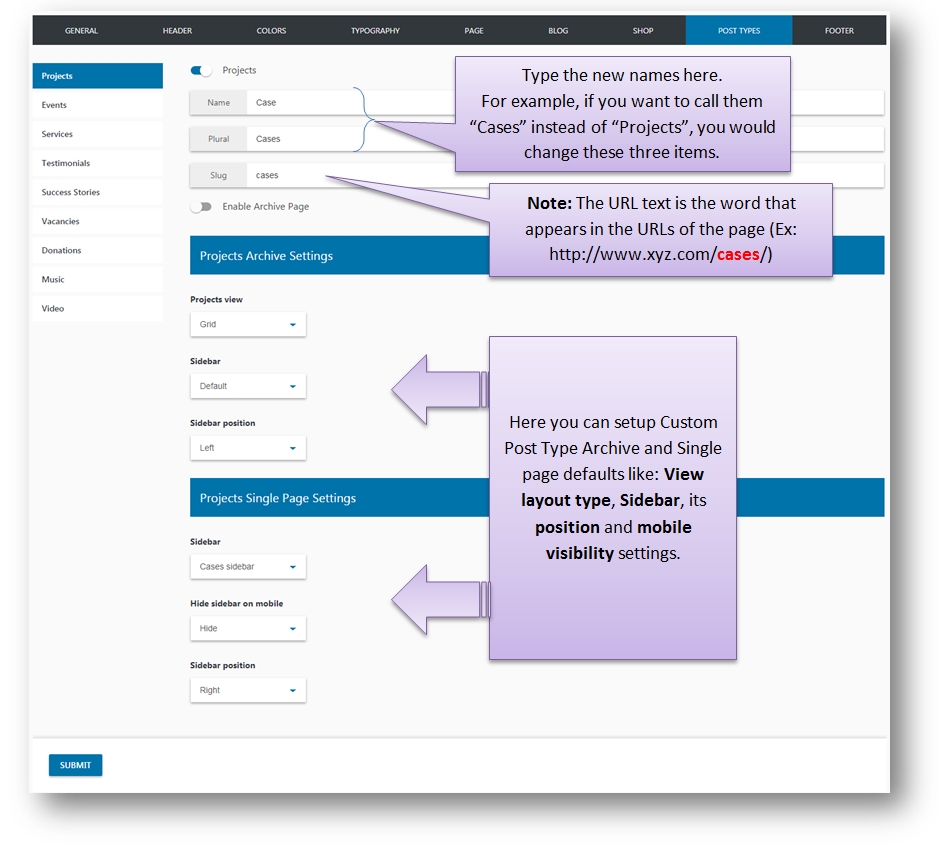Viewport: 939px width, 848px height.
Task: Expand Hide sidebar on mobile dropdown
Action: coord(248,629)
